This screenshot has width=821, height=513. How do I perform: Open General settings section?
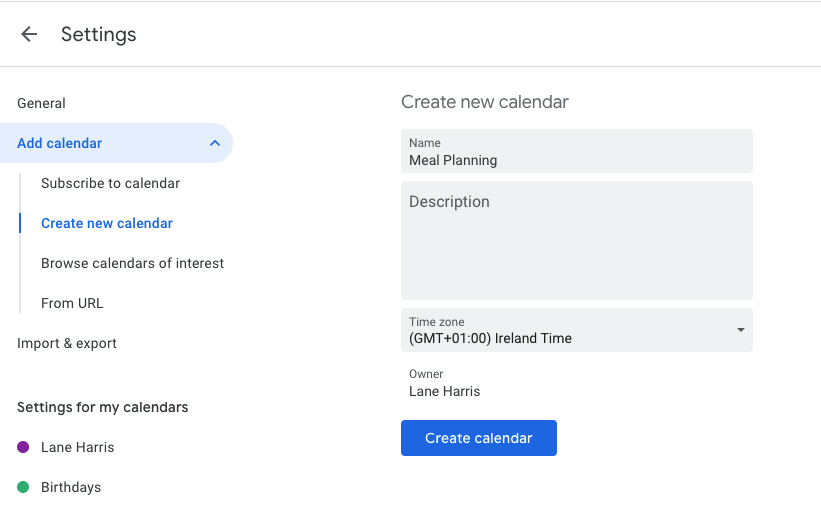[x=41, y=103]
